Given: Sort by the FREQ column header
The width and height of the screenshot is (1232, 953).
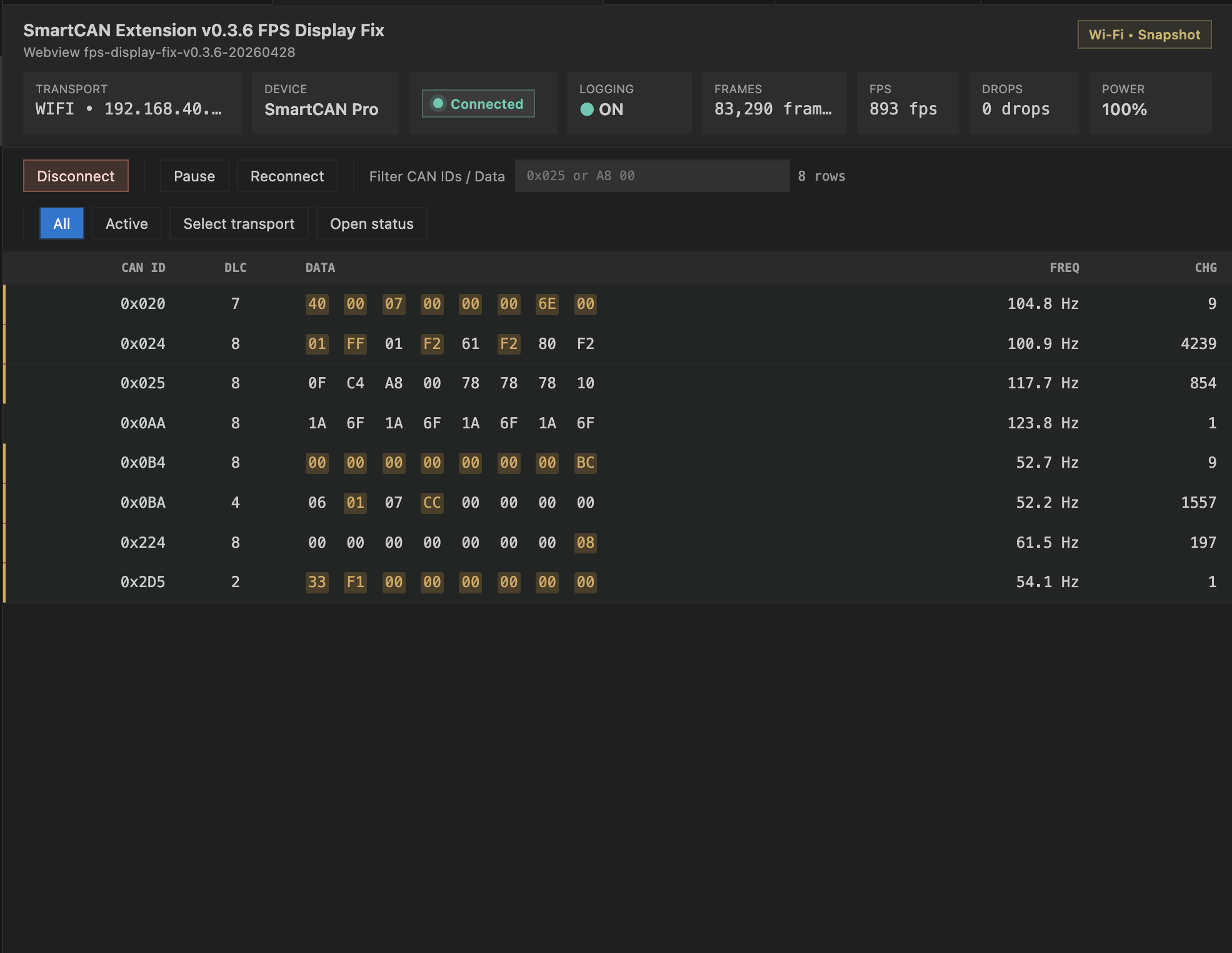Looking at the screenshot, I should (x=1064, y=268).
